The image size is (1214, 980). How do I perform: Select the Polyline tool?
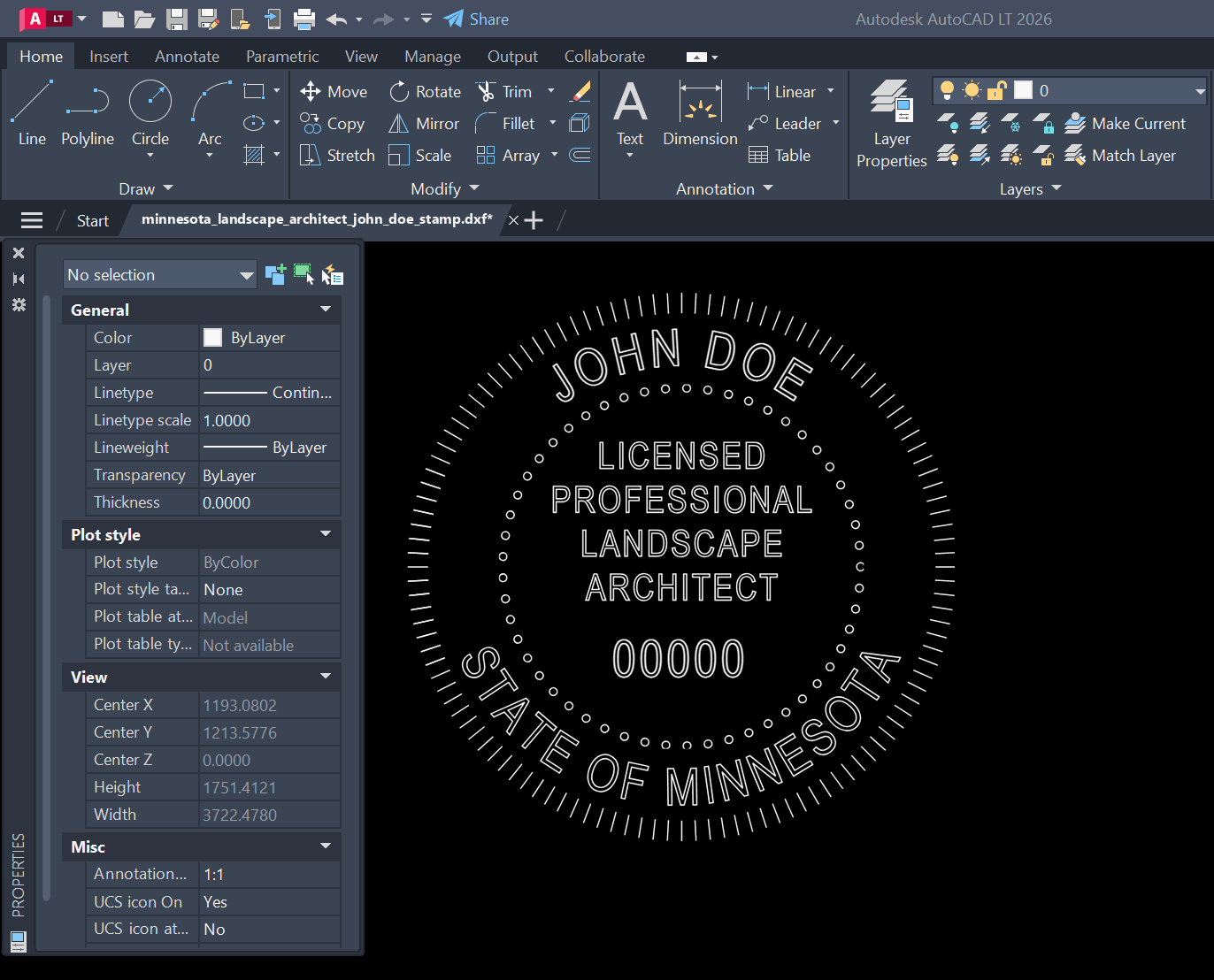click(88, 113)
